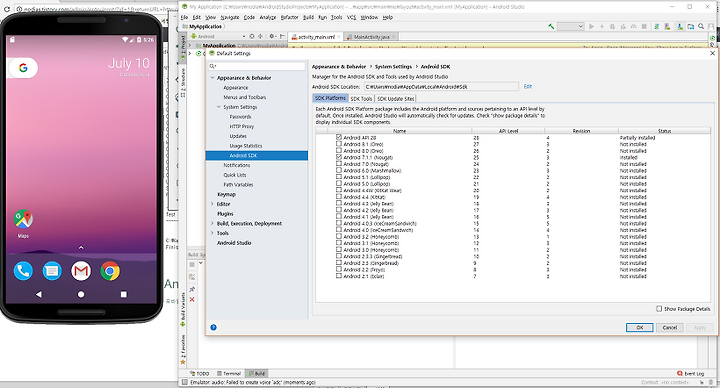Open Messages app on emulator dock
The width and height of the screenshot is (720, 388).
click(52, 271)
